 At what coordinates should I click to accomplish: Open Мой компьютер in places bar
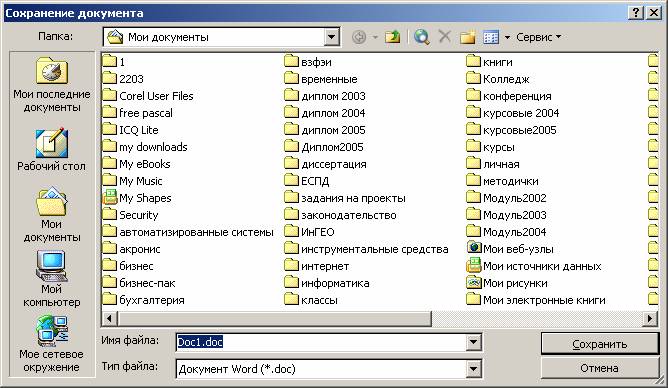52,279
